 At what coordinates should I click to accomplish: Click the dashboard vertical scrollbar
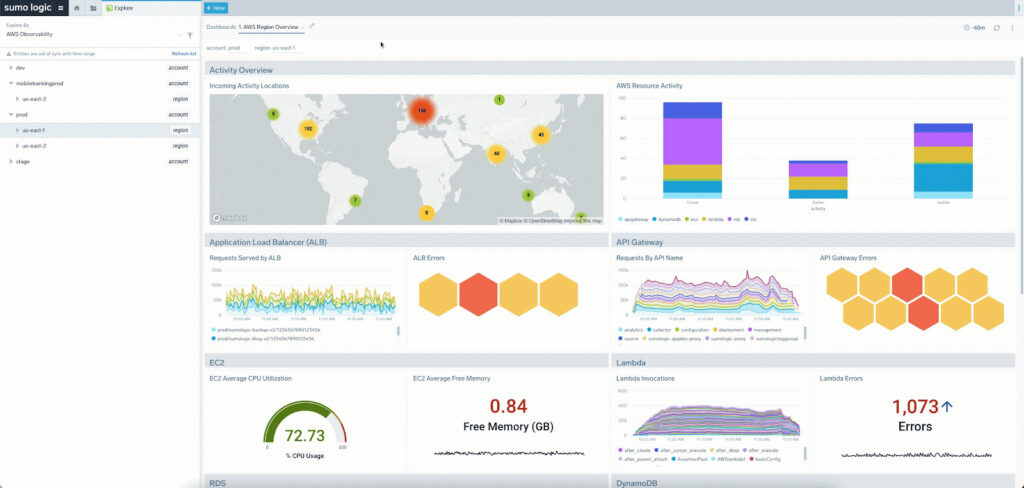click(1021, 173)
